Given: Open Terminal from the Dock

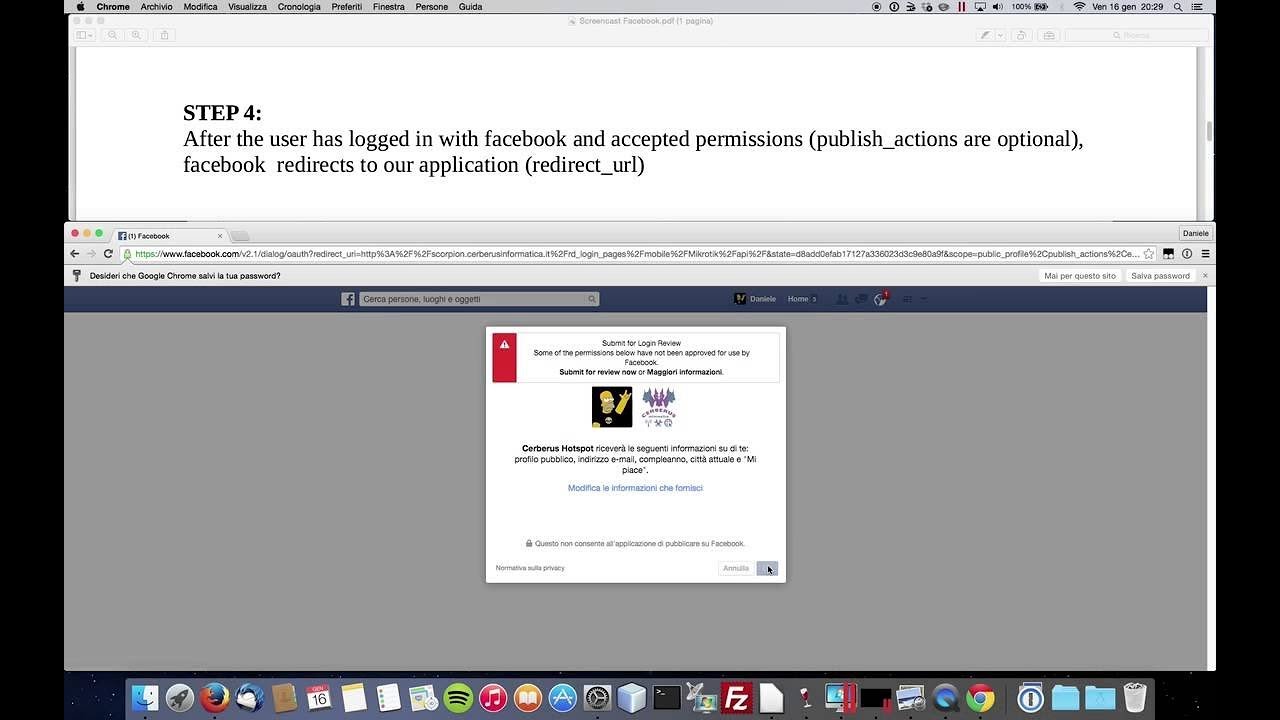Looking at the screenshot, I should coord(667,697).
